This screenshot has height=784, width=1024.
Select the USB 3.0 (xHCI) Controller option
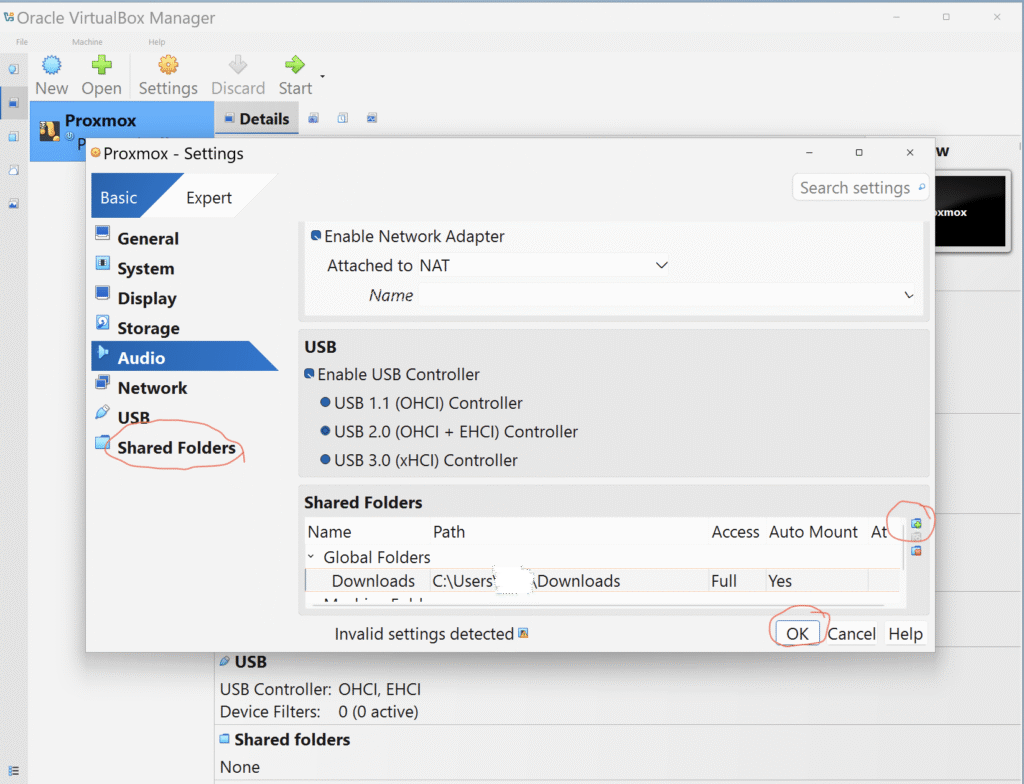tap(325, 461)
